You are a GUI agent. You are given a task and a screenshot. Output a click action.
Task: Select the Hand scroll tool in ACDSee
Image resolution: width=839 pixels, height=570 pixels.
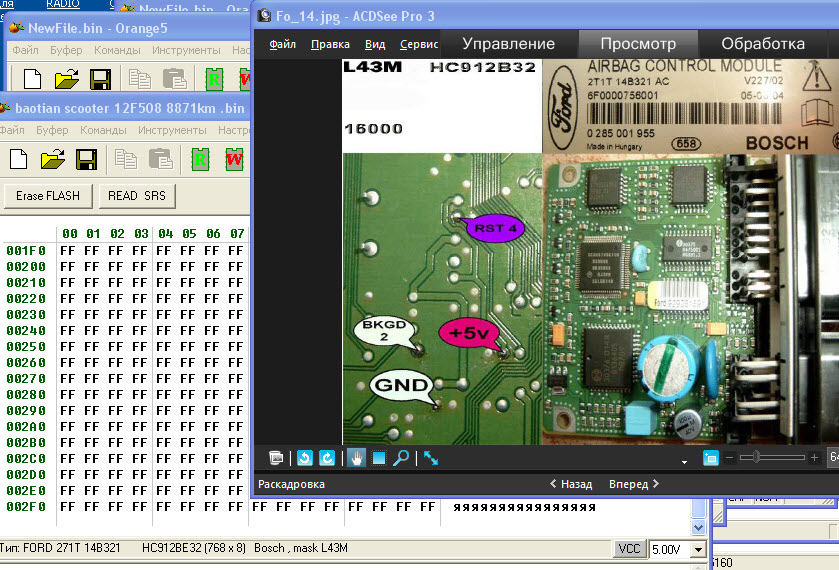click(356, 458)
